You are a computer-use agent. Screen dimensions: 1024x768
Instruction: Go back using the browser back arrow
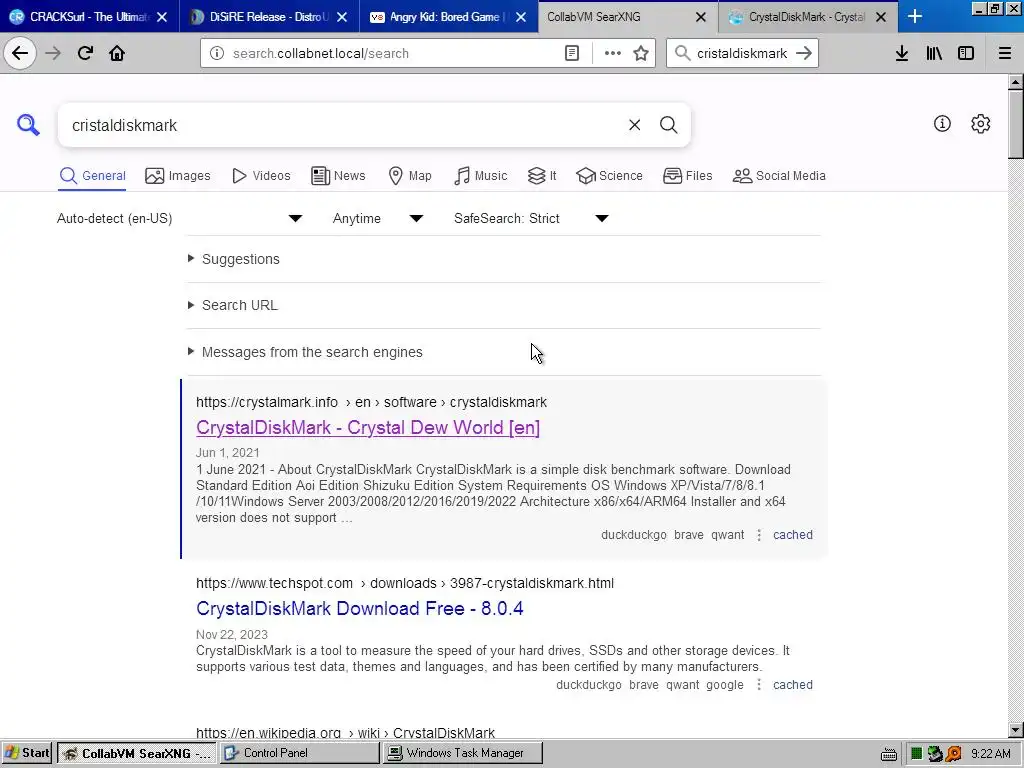[20, 53]
